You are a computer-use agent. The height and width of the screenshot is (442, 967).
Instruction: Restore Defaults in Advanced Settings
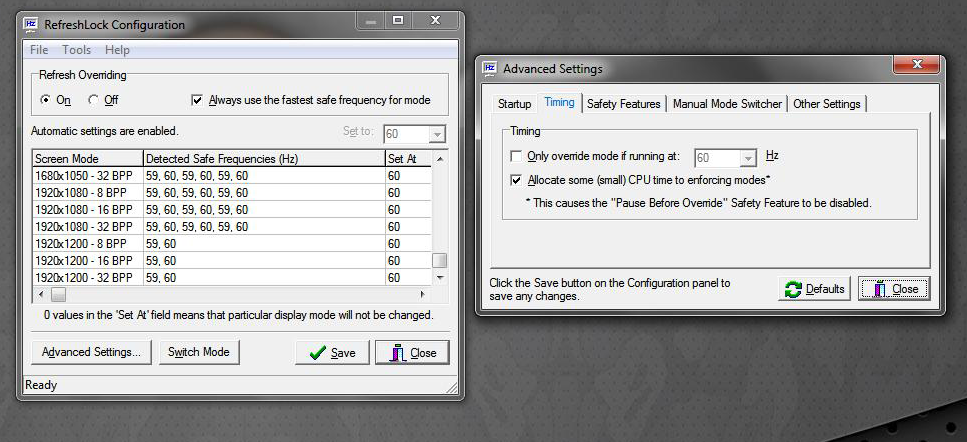click(x=815, y=289)
